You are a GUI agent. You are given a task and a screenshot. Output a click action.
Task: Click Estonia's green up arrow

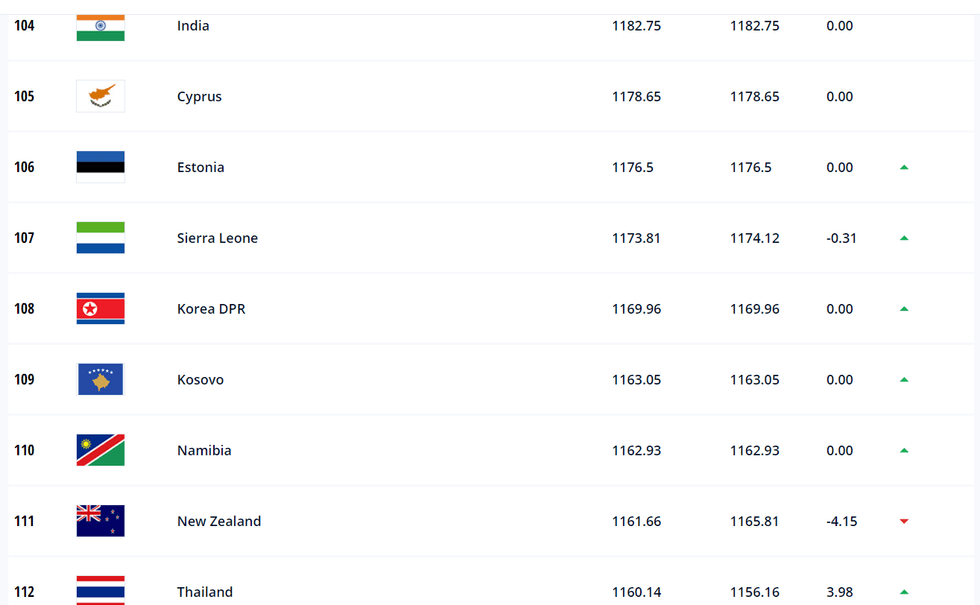tap(904, 167)
